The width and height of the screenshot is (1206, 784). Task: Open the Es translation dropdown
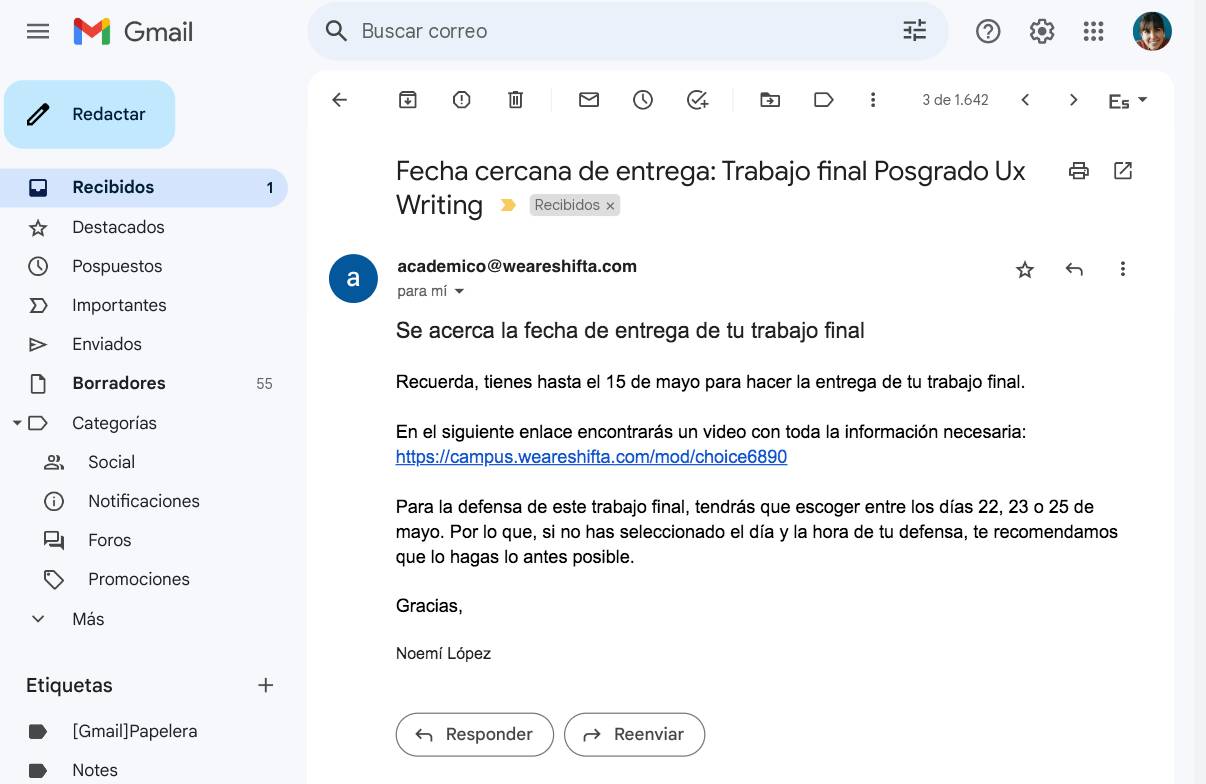(1127, 99)
